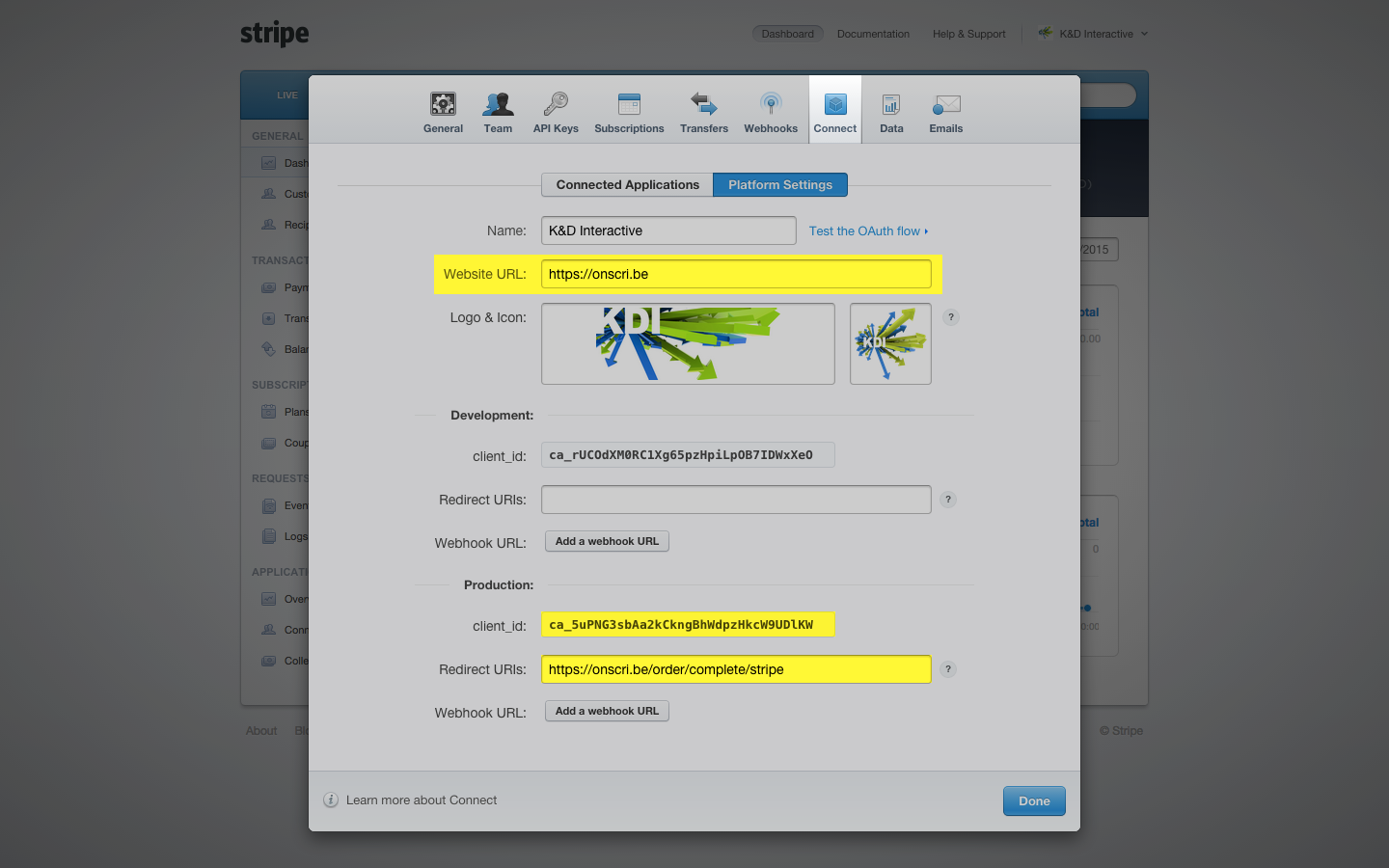Click K&D Interactive account icon
The width and height of the screenshot is (1389, 868).
point(1046,33)
